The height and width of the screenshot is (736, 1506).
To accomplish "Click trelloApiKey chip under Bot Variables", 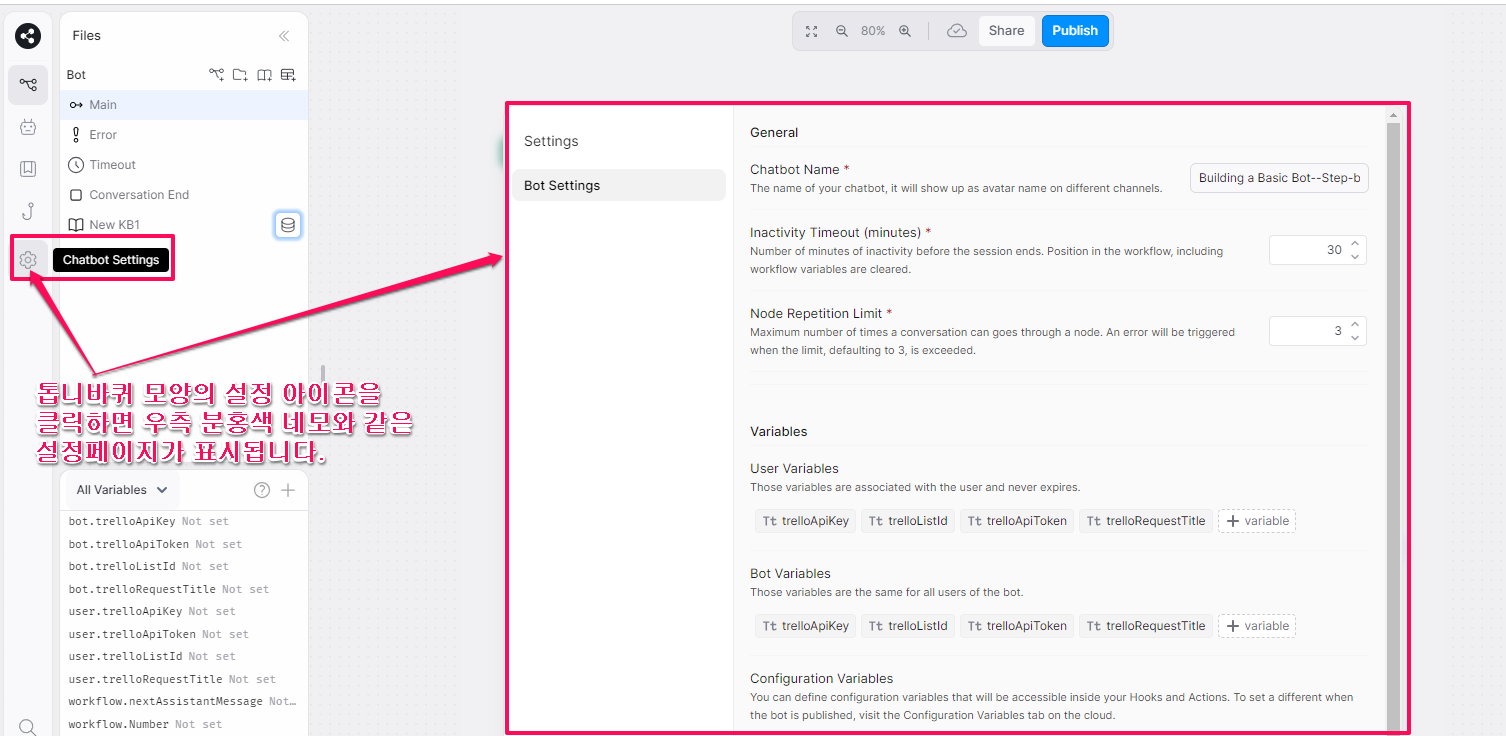I will coord(806,626).
